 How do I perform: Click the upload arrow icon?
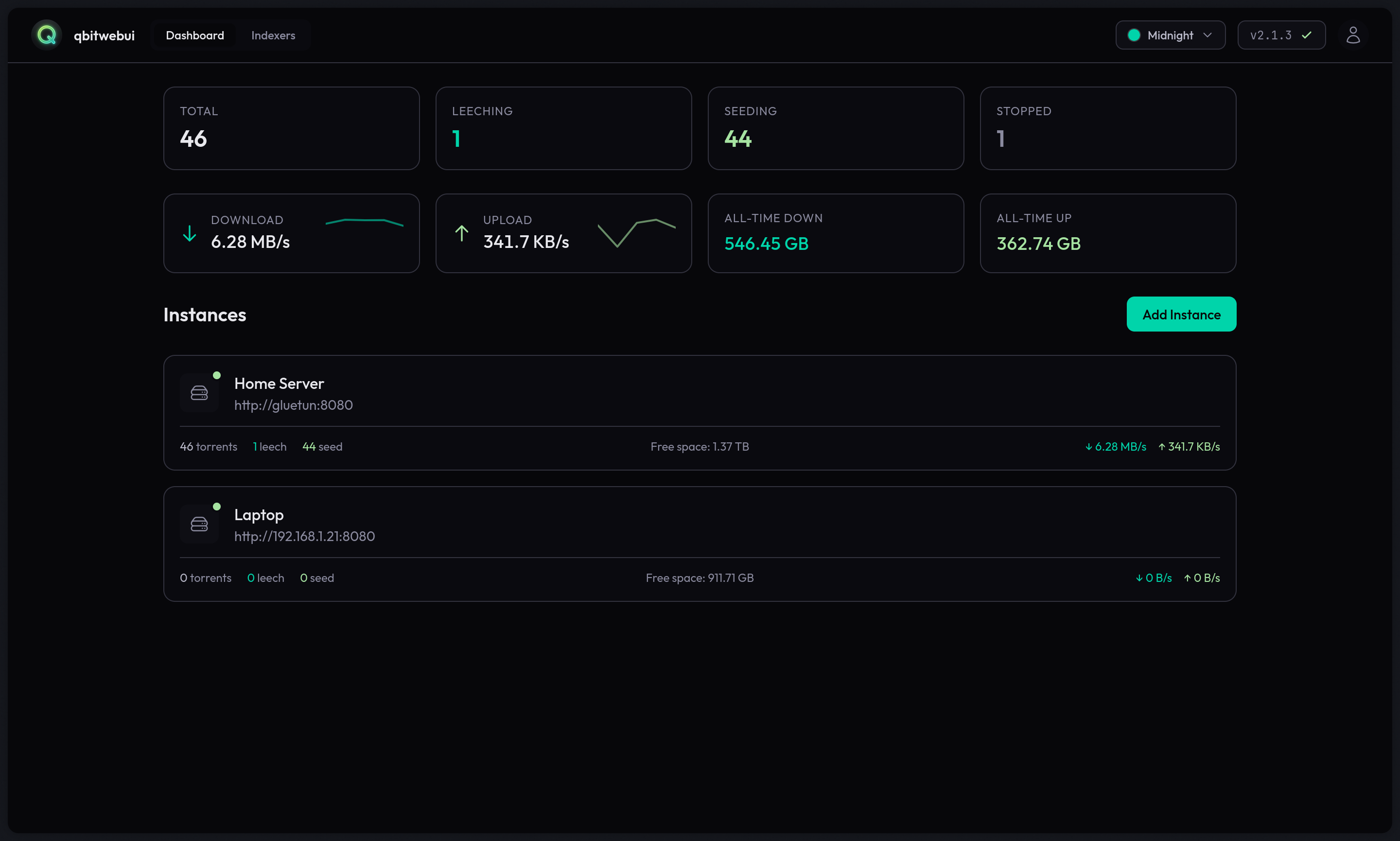point(461,233)
